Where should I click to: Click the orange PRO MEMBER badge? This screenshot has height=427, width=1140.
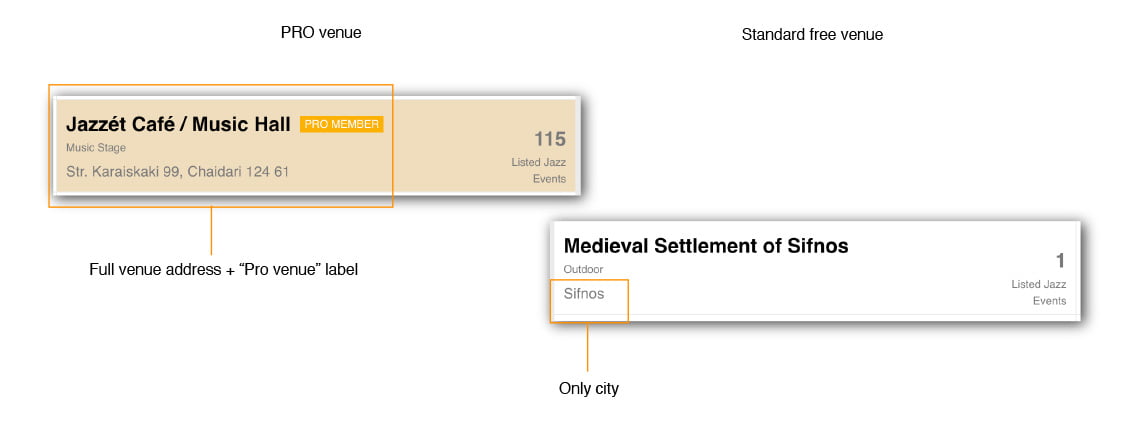341,124
